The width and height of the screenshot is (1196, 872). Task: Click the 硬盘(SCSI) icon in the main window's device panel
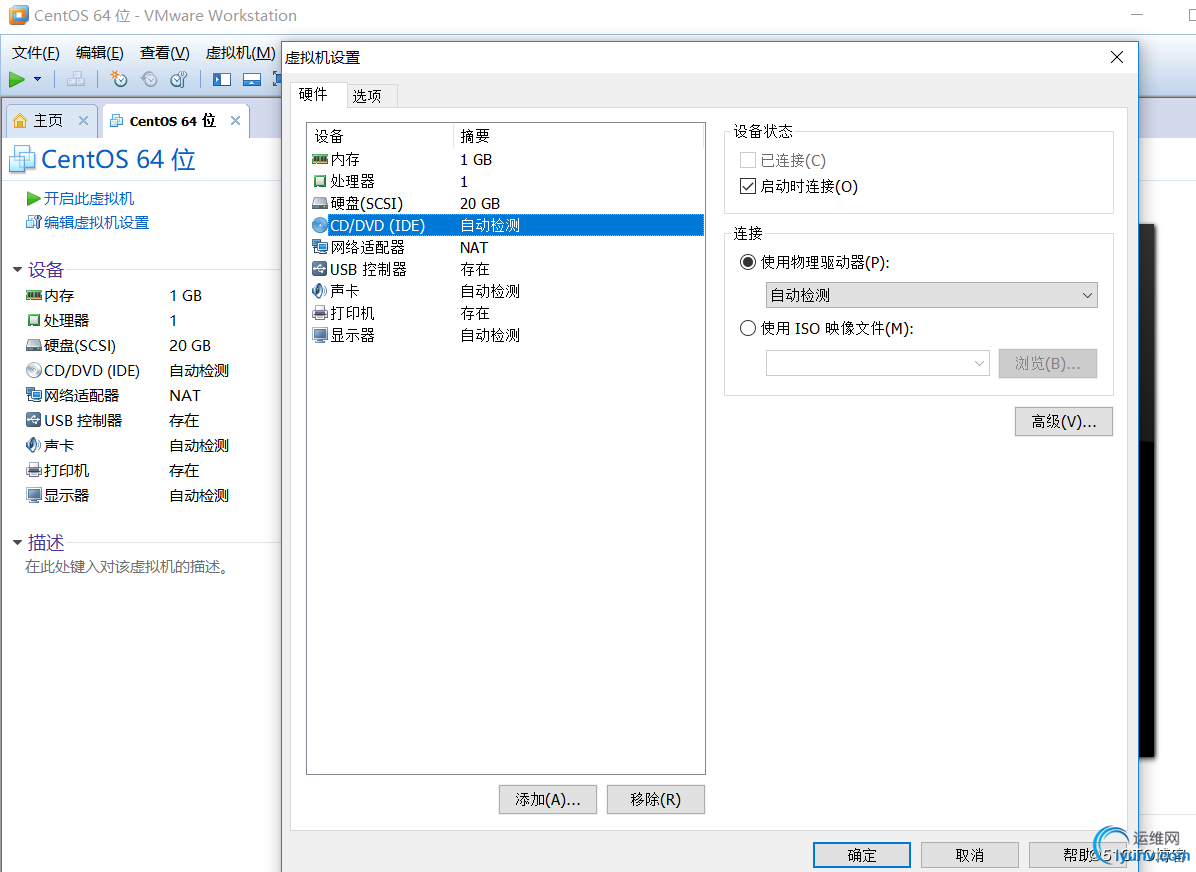click(x=34, y=346)
